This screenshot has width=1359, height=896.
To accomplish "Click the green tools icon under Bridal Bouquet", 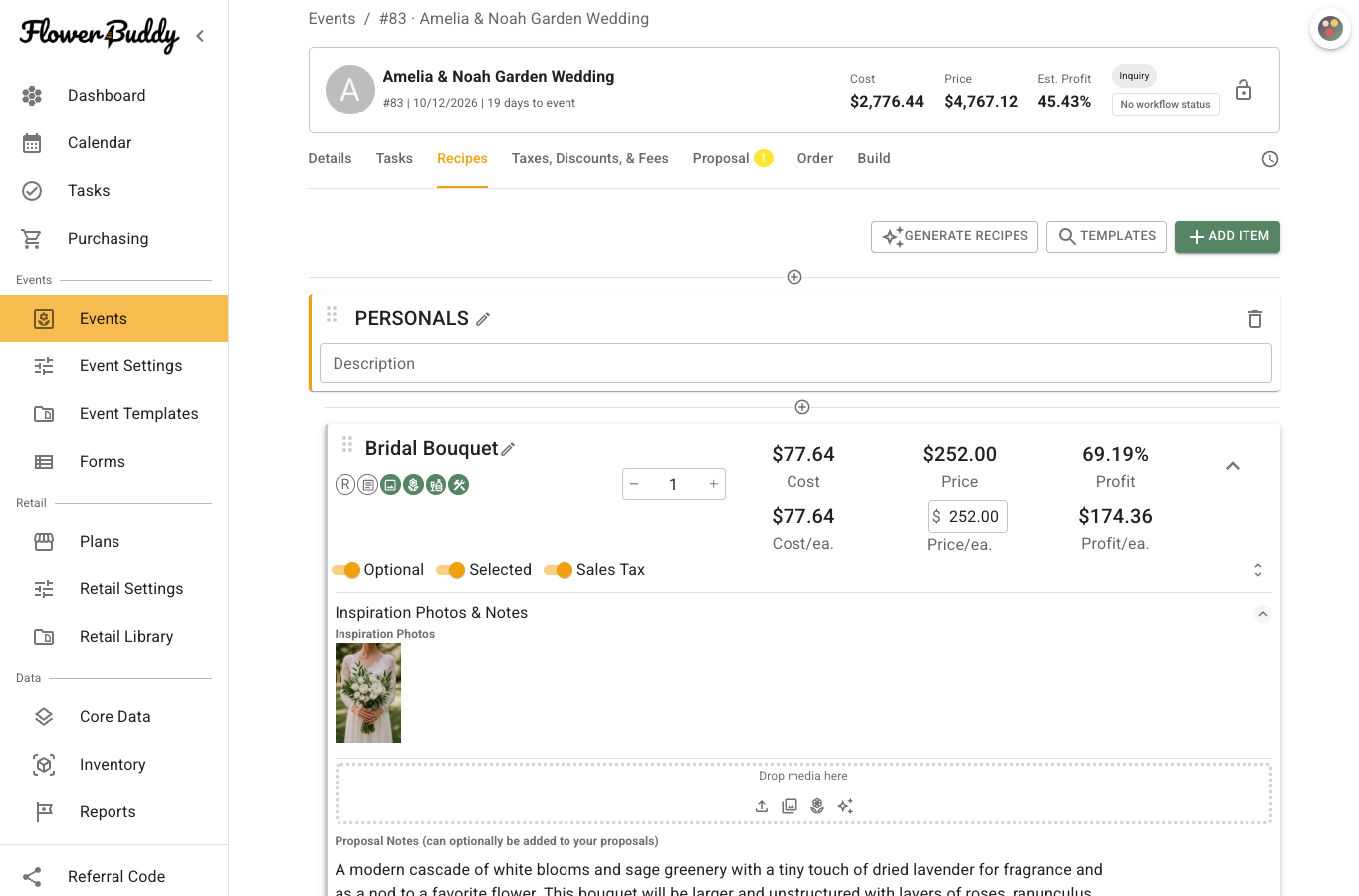I will coord(459,485).
